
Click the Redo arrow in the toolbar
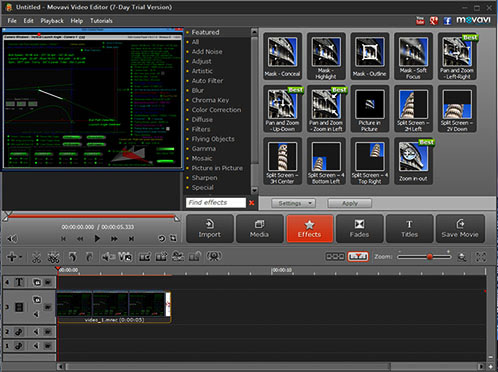click(x=89, y=257)
